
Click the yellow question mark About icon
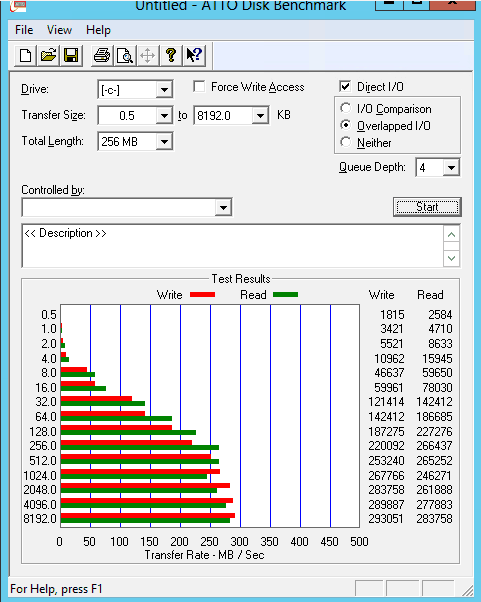[171, 56]
